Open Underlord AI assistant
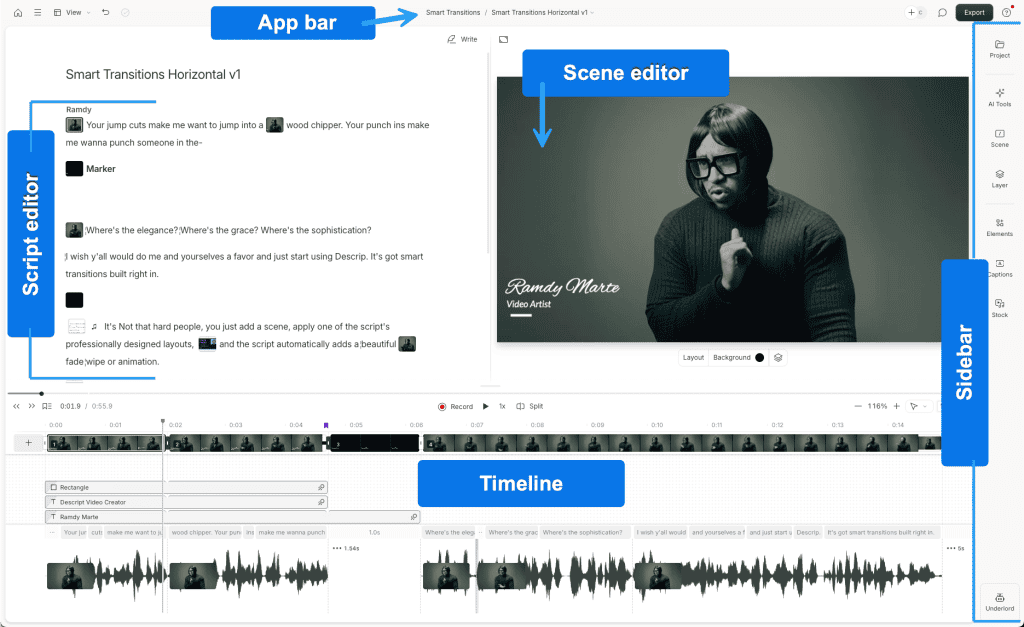 [x=999, y=602]
